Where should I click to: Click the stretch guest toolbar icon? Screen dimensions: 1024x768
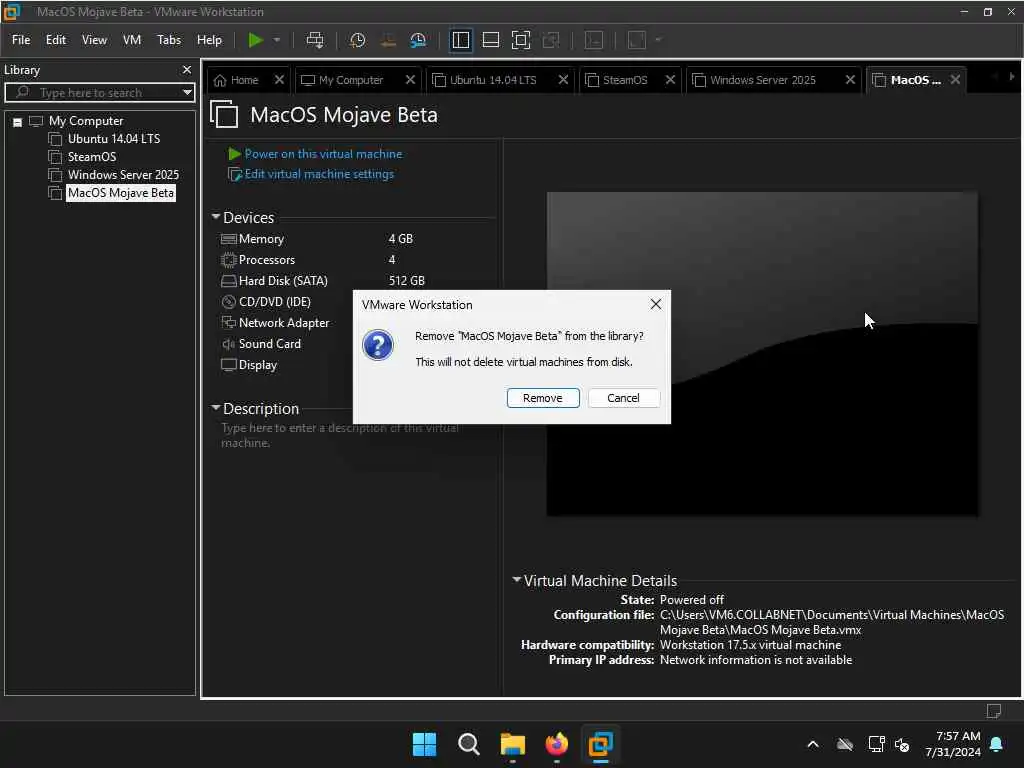coord(637,40)
